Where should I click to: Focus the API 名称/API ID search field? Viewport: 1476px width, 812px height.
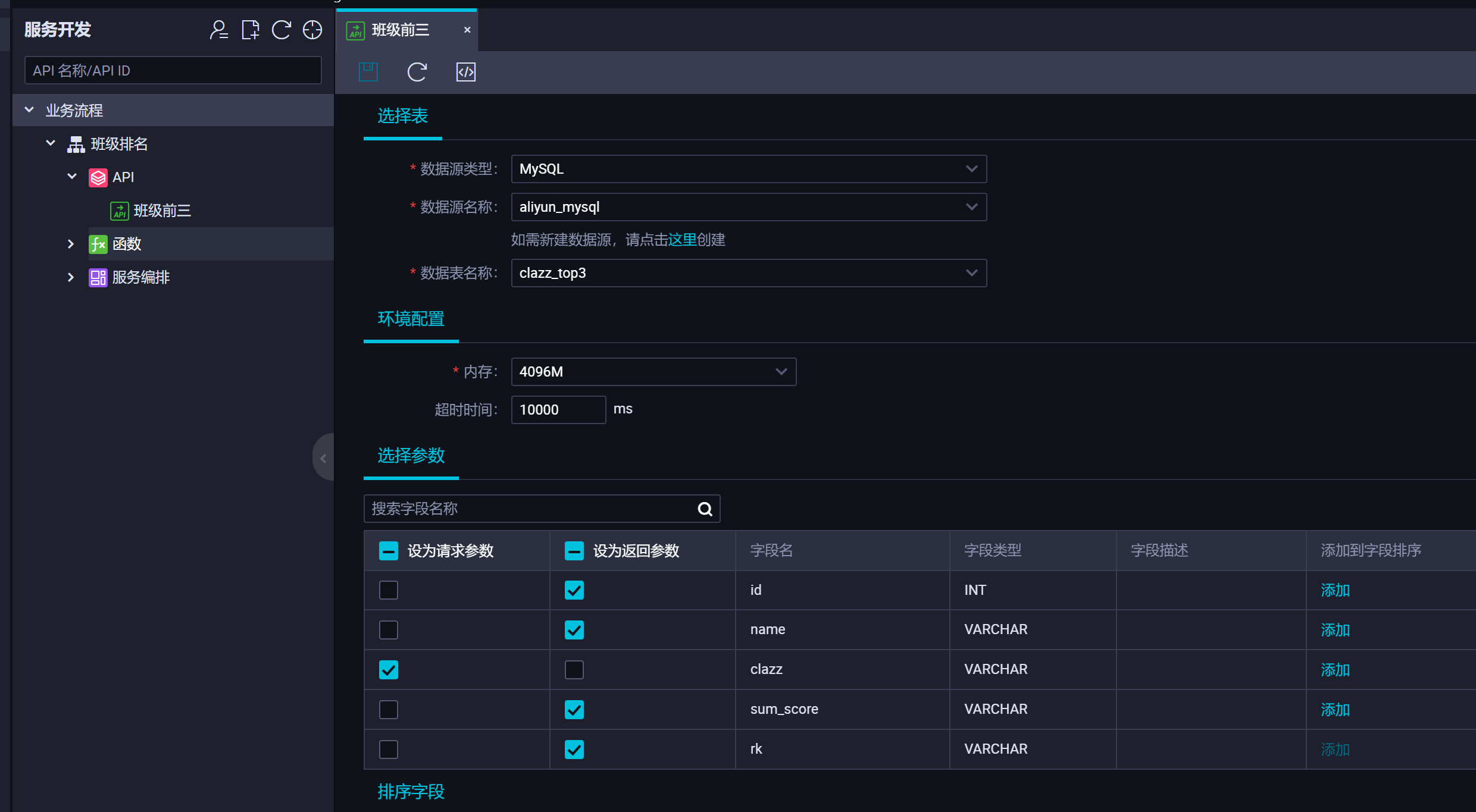click(x=173, y=70)
